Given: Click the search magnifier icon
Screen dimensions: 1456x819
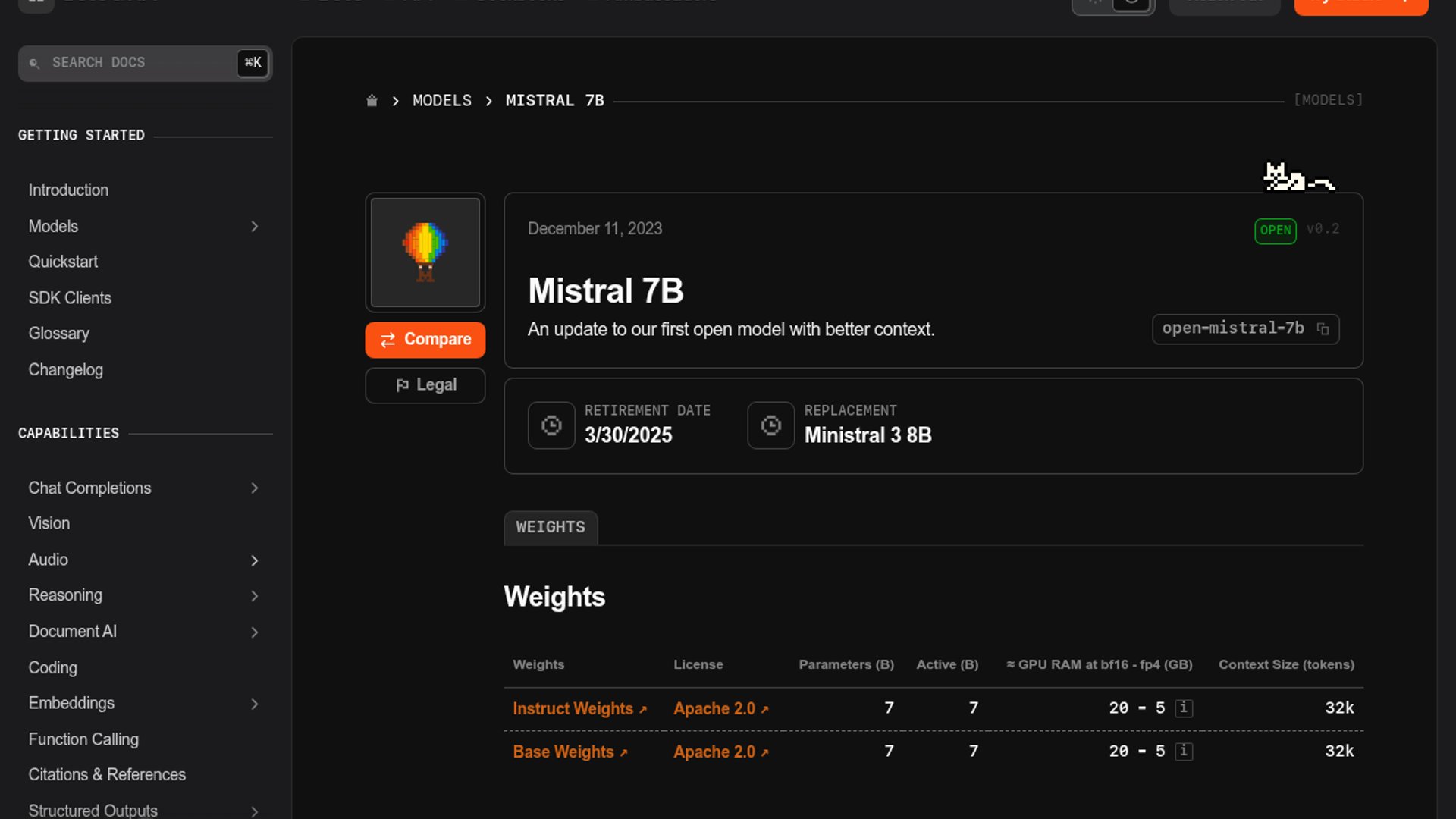Looking at the screenshot, I should point(34,63).
